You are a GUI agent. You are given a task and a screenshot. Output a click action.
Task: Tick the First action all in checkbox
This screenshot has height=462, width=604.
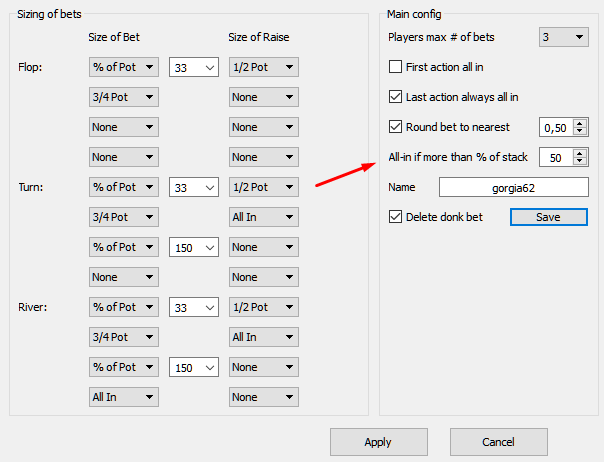[395, 67]
